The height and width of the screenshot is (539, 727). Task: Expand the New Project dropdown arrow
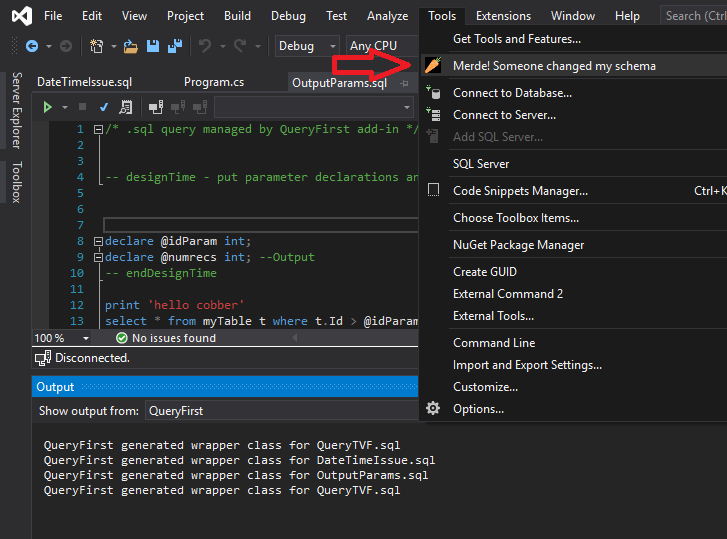click(x=114, y=46)
